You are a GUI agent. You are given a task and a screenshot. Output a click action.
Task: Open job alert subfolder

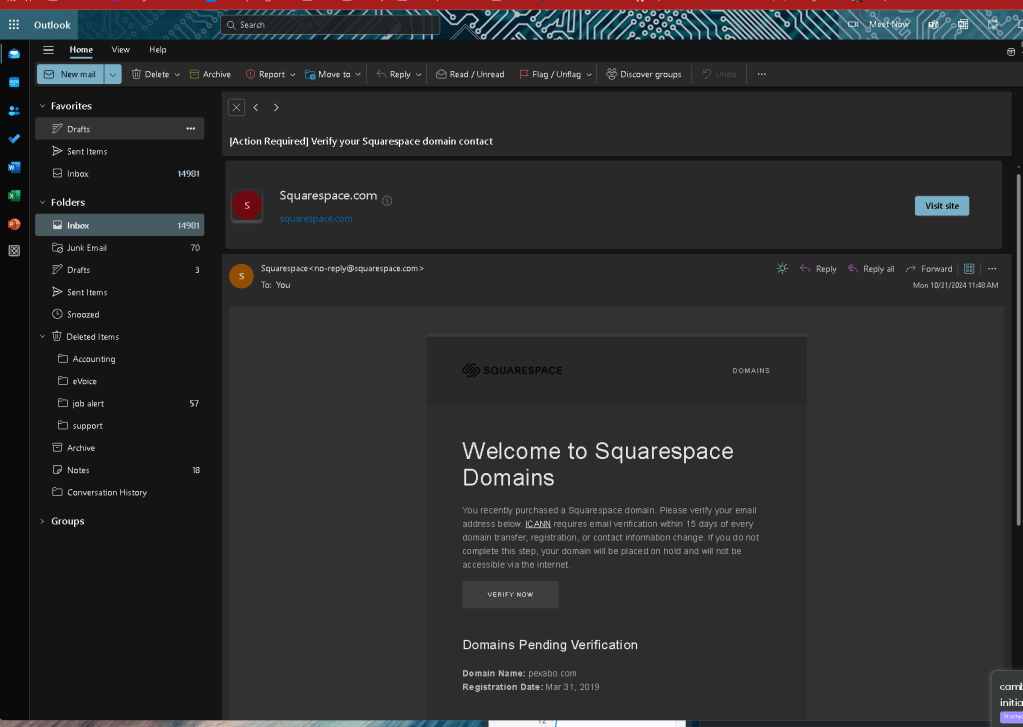(120, 403)
